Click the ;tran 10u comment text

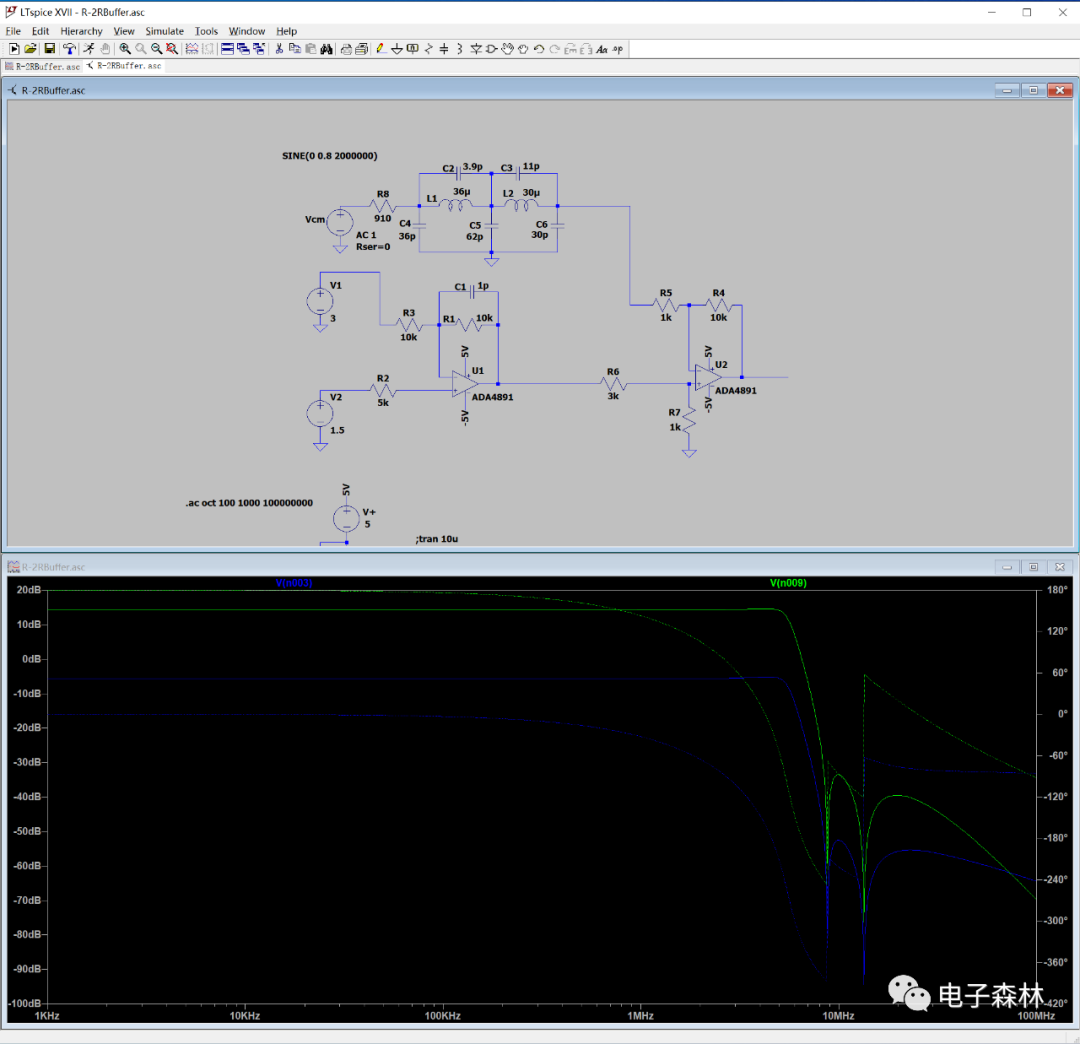click(437, 539)
